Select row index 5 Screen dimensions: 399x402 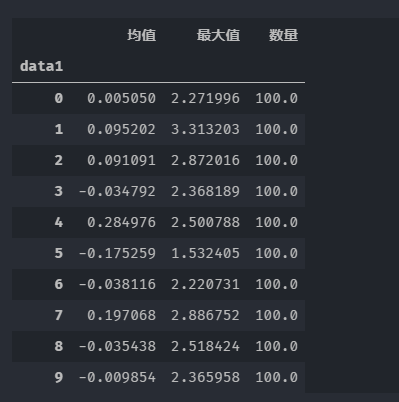(59, 253)
